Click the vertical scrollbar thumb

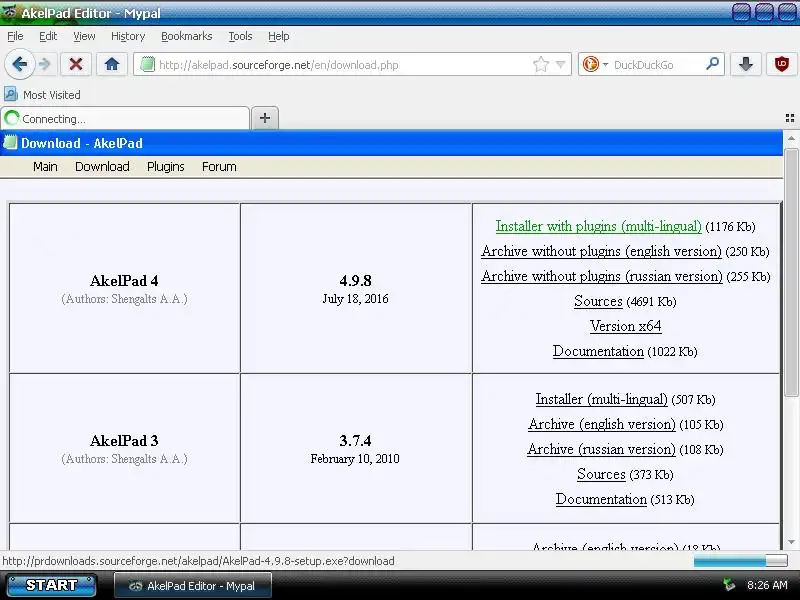click(791, 272)
